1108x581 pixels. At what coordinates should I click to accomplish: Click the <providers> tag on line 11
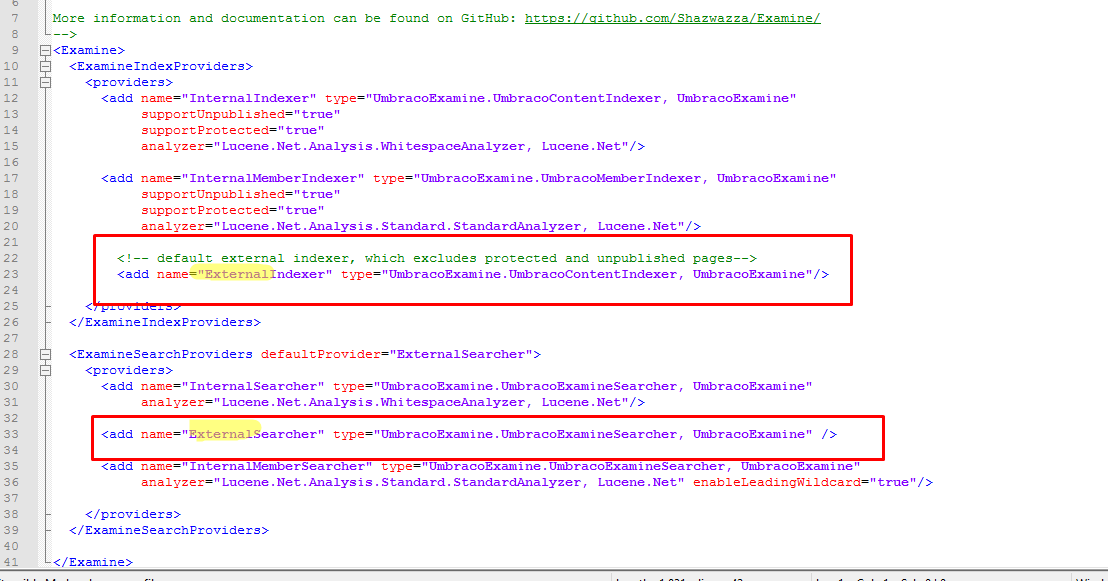point(129,82)
